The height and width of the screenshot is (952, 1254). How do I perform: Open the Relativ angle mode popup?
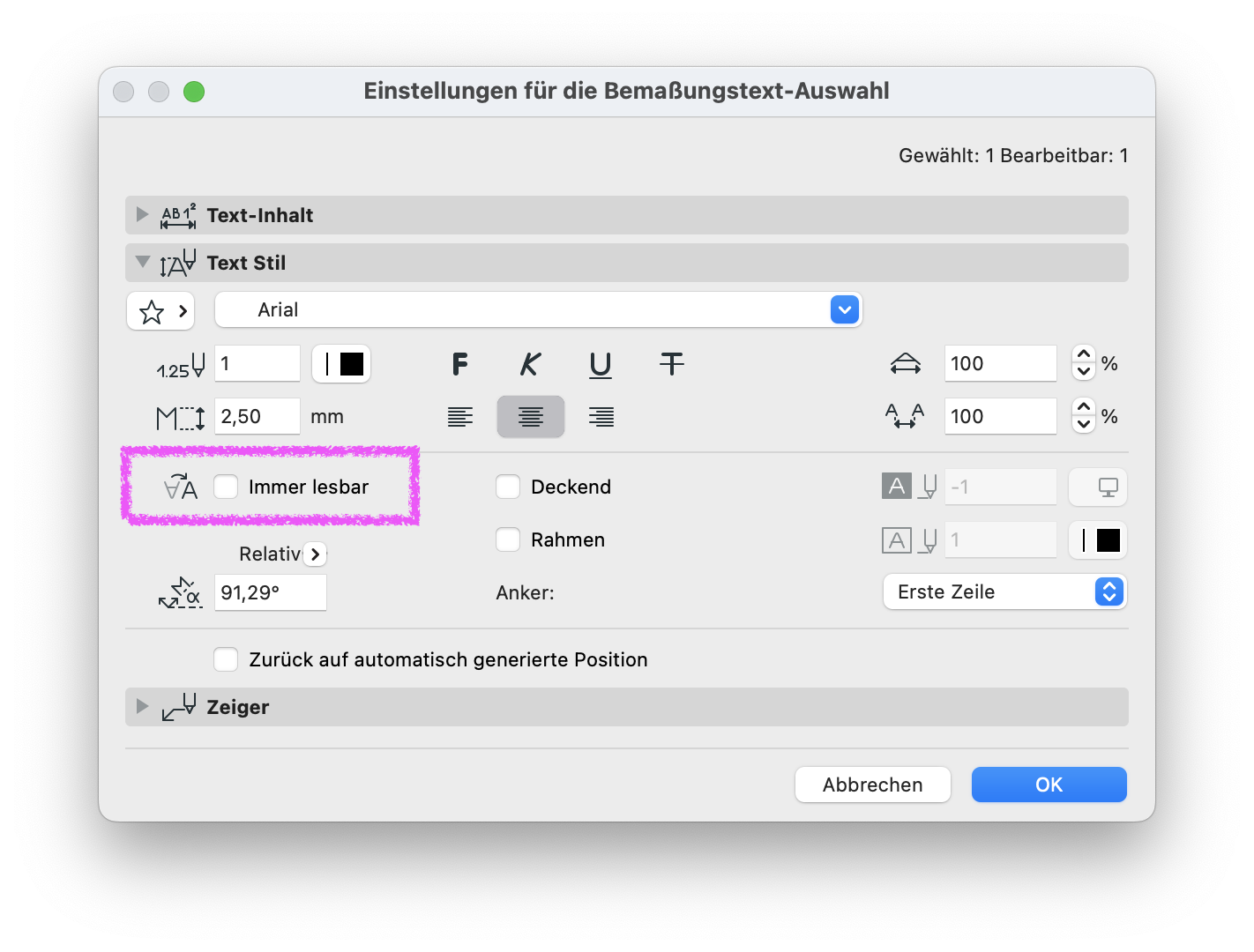[316, 554]
